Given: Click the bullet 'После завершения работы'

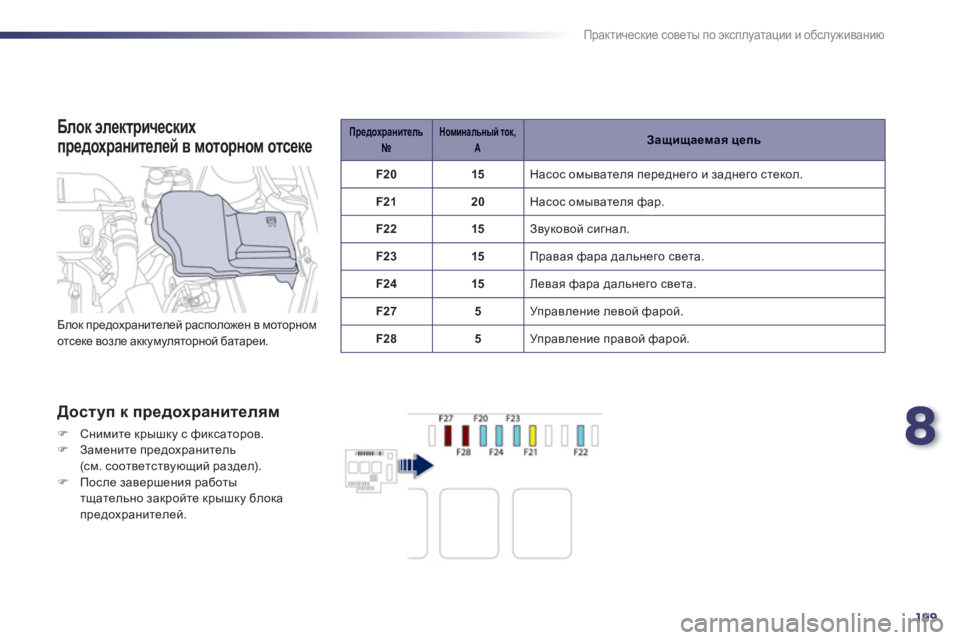Looking at the screenshot, I should [158, 482].
